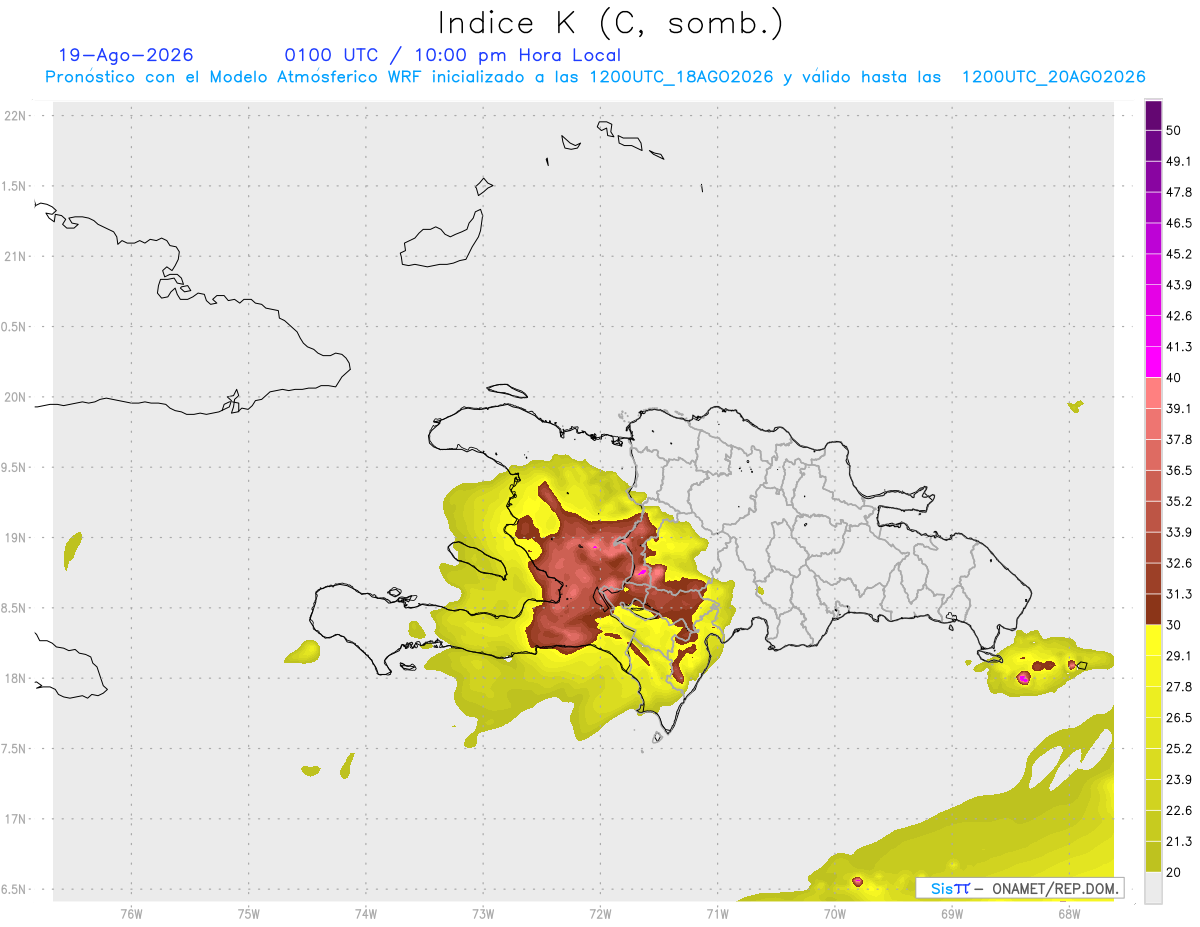The image size is (1200, 927).
Task: Click the colorbar value label "33.9"
Action: [x=1179, y=532]
